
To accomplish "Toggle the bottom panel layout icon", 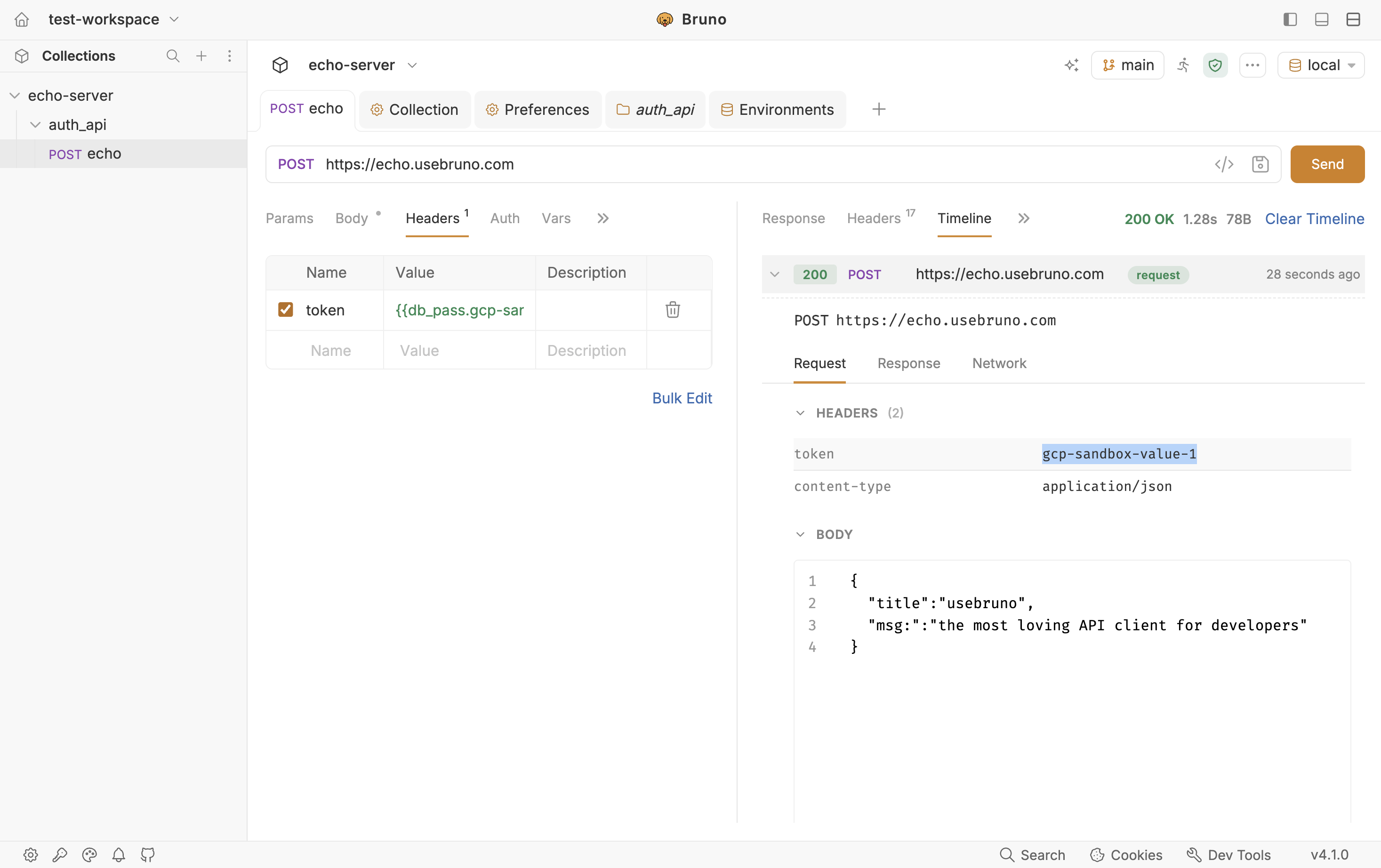I will [x=1321, y=19].
